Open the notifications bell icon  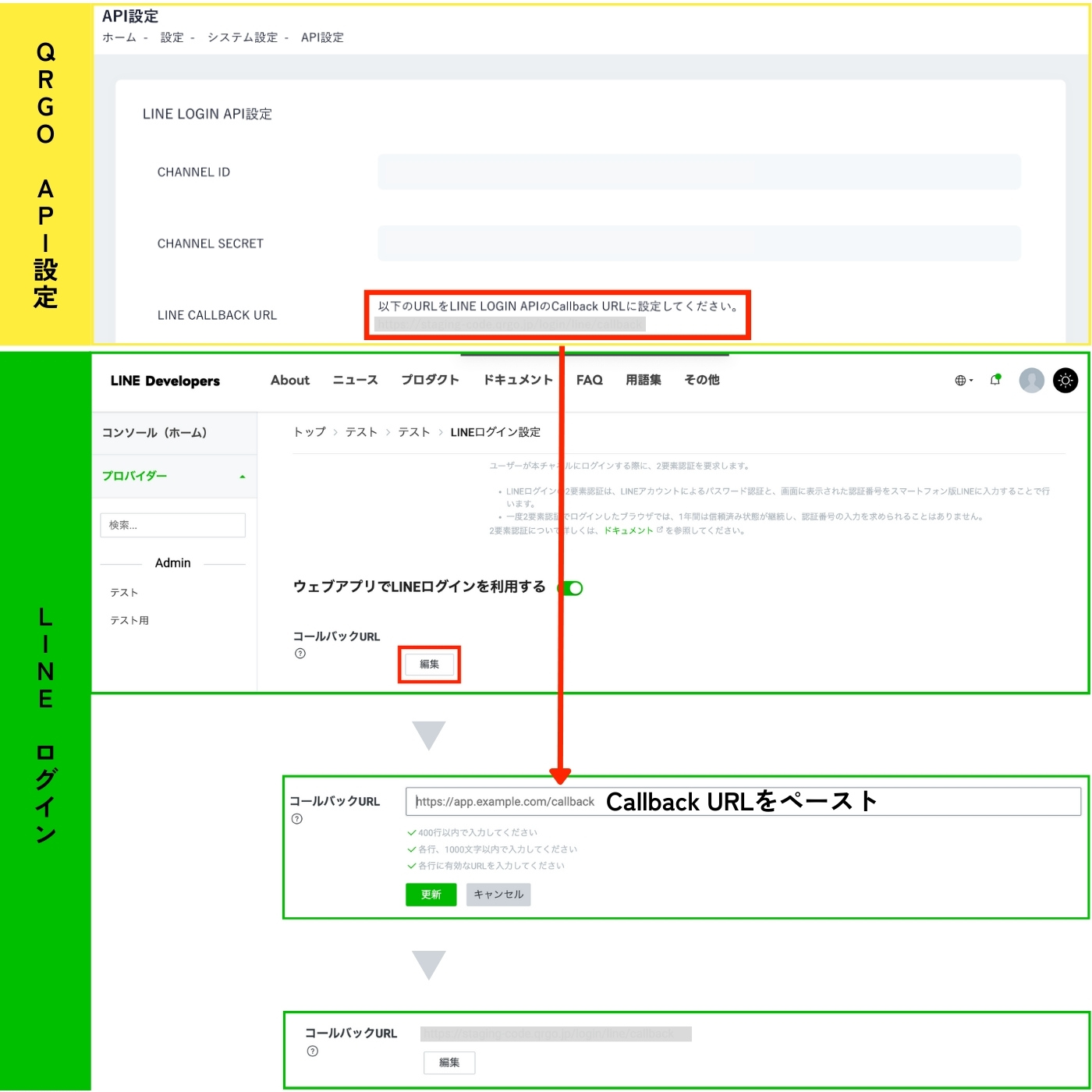pos(995,380)
